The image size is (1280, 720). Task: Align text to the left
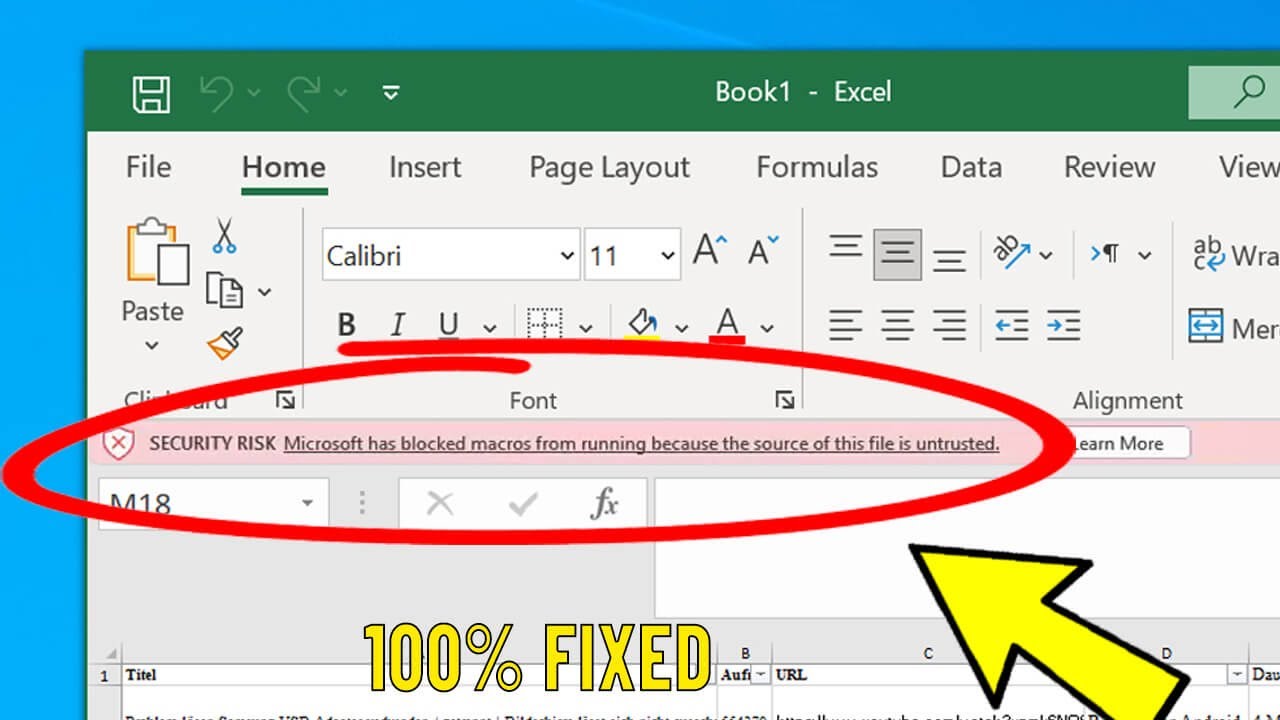(x=846, y=325)
